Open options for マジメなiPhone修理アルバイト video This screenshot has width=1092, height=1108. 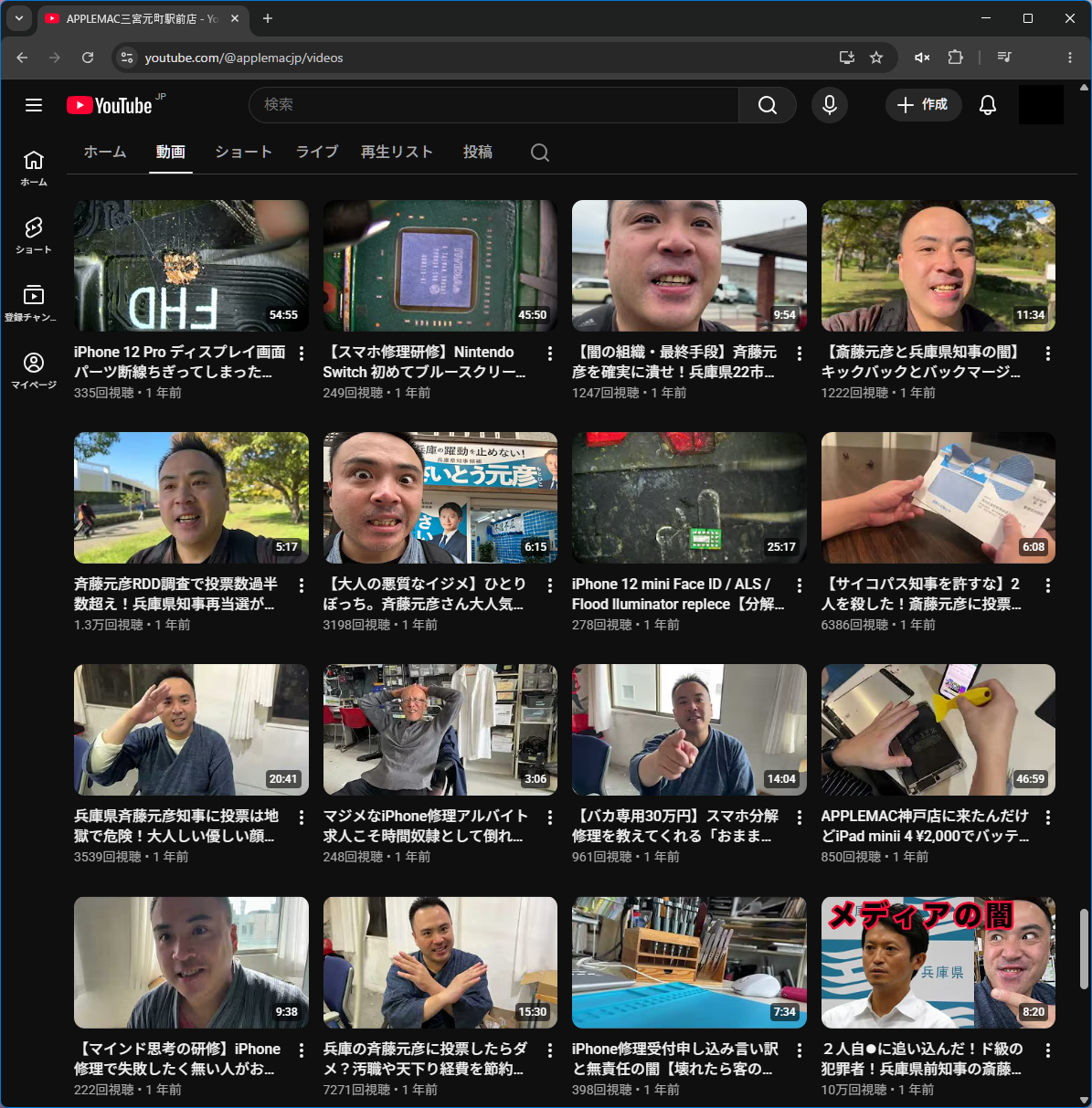click(x=550, y=818)
